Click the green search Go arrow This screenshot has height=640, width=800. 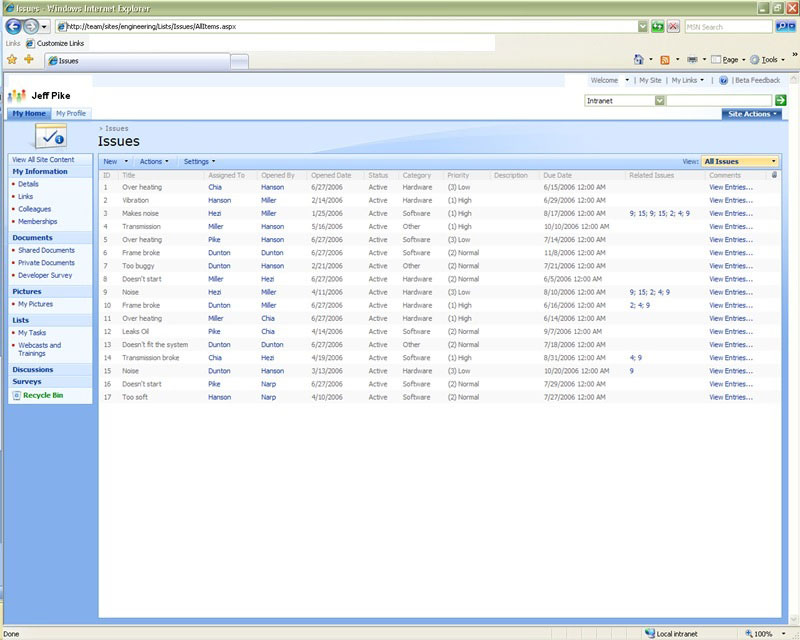tap(780, 100)
